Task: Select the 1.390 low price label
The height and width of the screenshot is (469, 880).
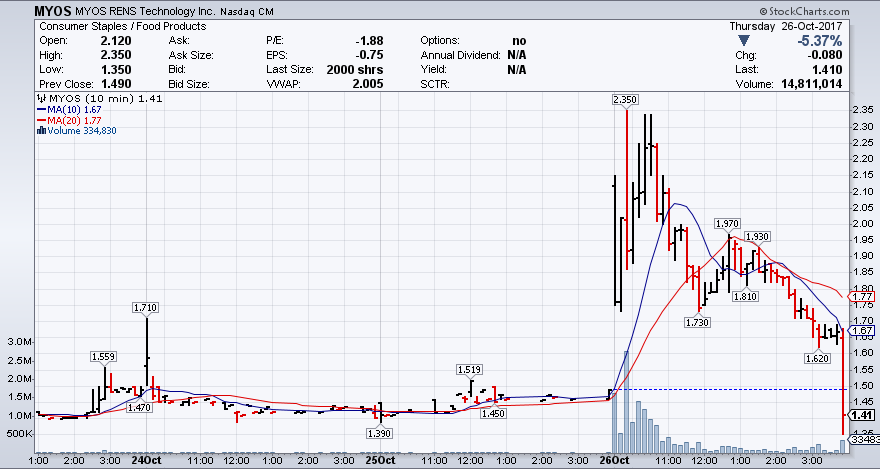Action: (379, 432)
